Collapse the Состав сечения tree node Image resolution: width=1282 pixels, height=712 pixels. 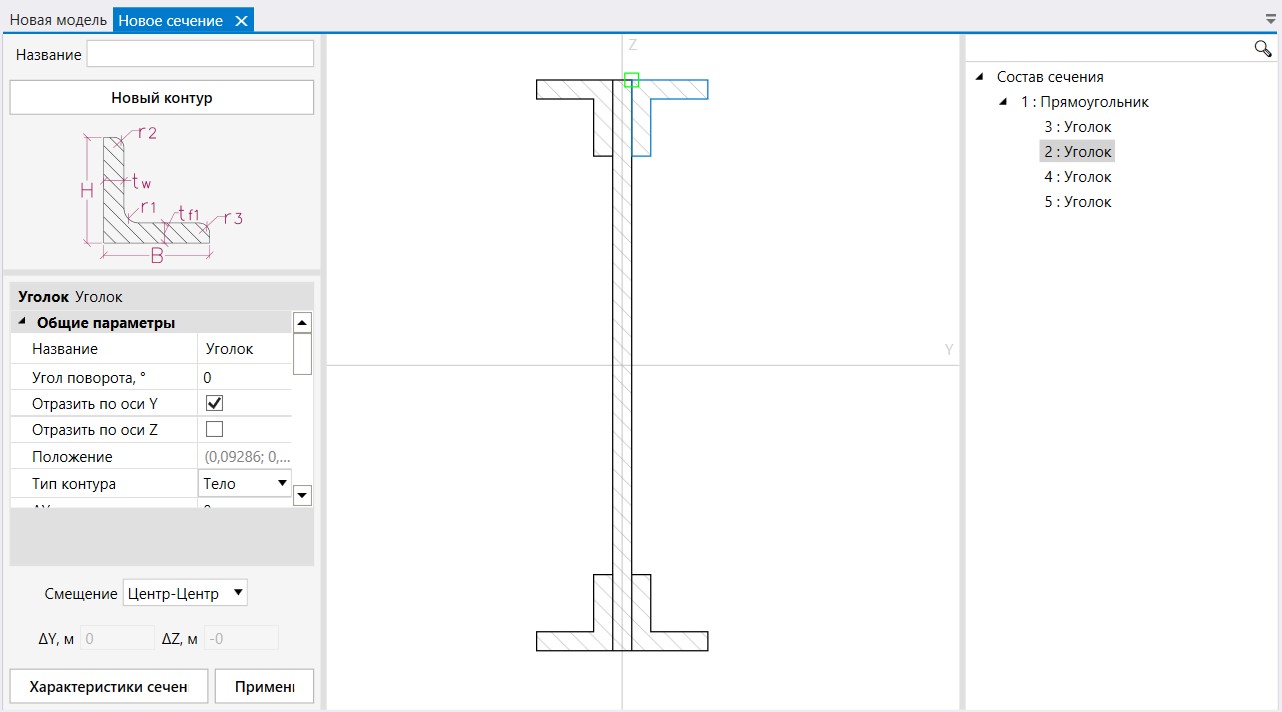tap(979, 76)
